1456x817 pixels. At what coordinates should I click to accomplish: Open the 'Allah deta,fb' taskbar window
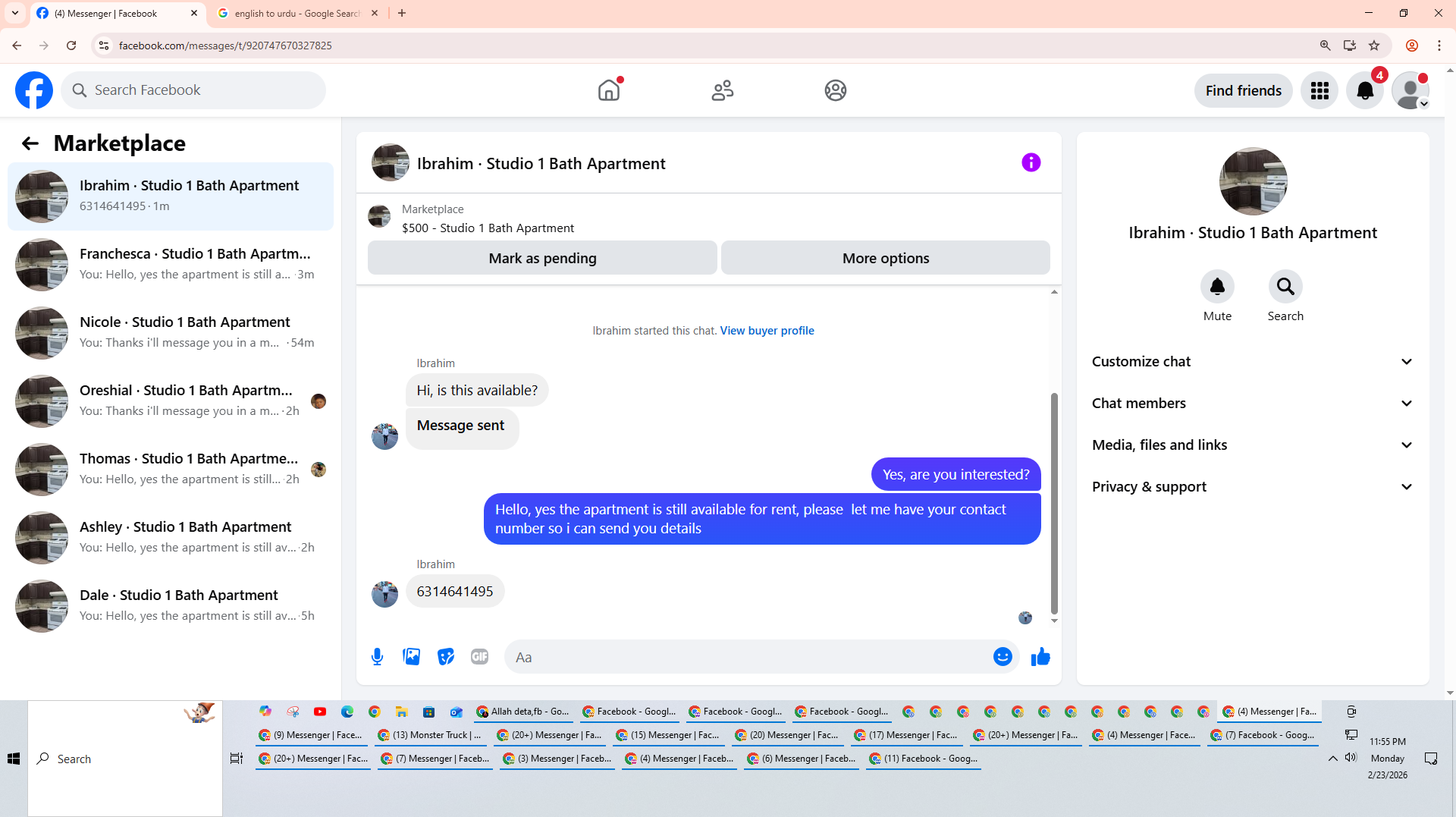523,712
